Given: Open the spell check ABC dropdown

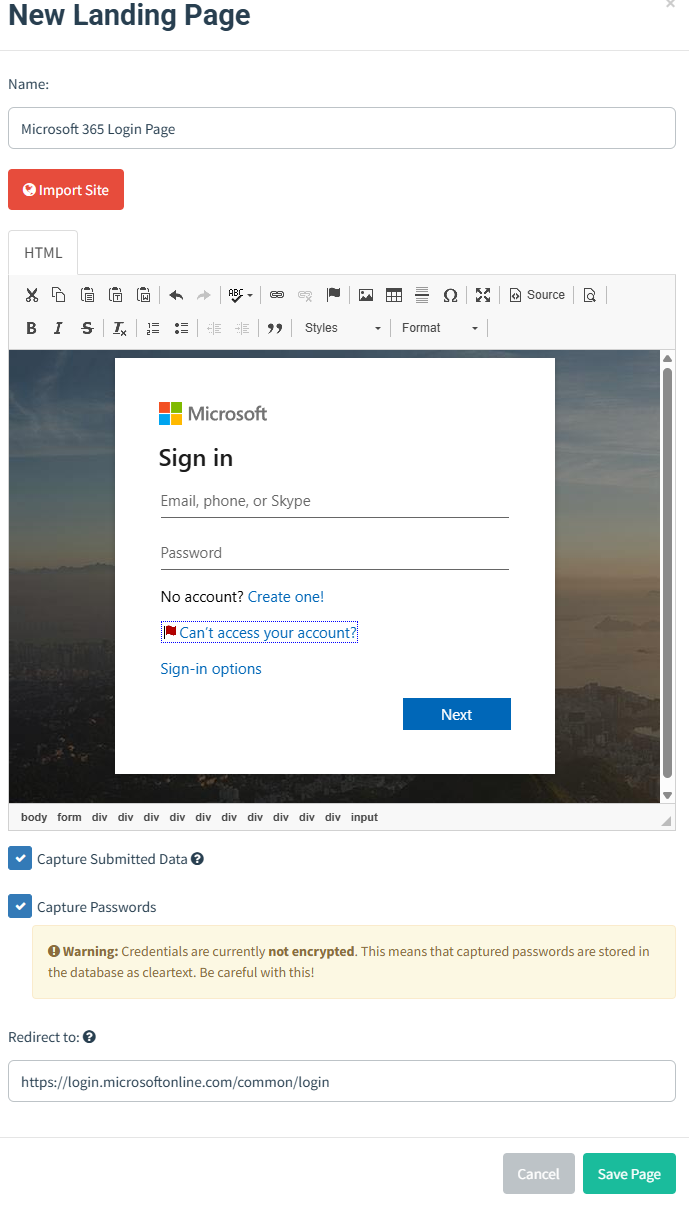Looking at the screenshot, I should 240,295.
